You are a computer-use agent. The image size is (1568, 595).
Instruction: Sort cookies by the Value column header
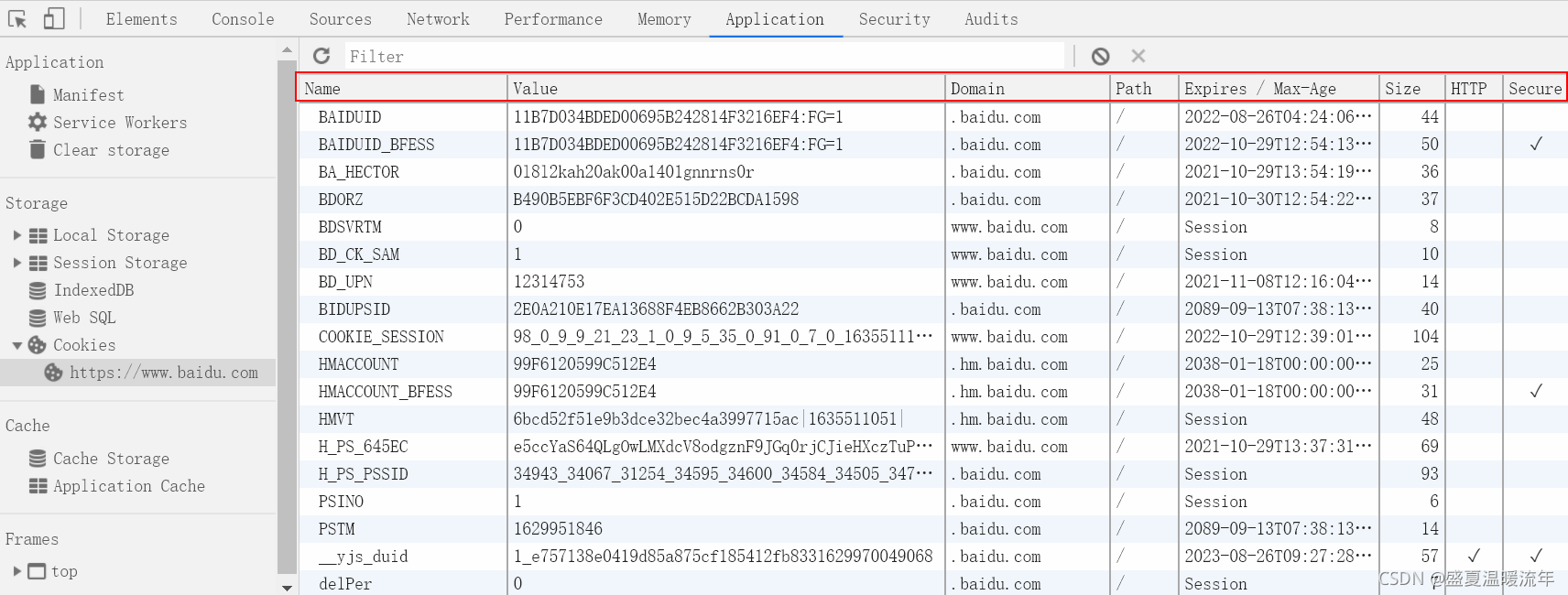[725, 88]
